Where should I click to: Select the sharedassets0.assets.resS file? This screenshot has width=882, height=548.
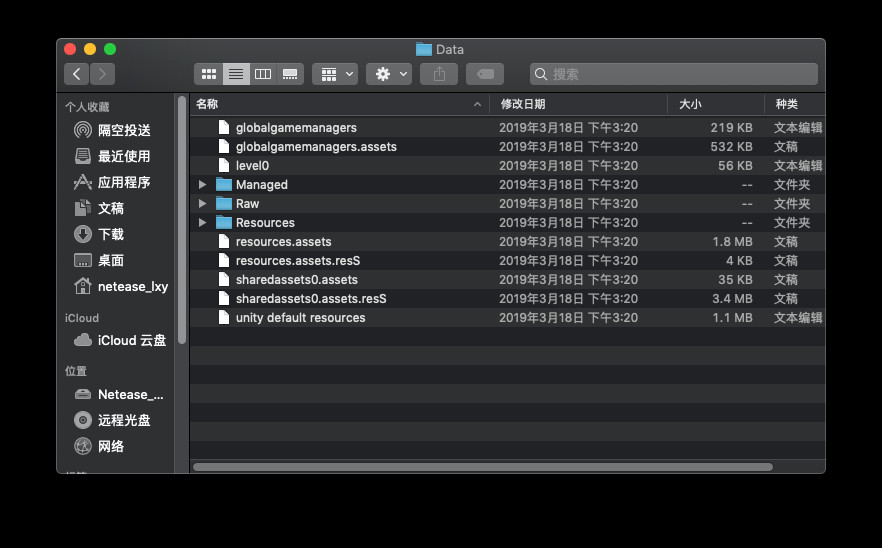[x=311, y=299]
